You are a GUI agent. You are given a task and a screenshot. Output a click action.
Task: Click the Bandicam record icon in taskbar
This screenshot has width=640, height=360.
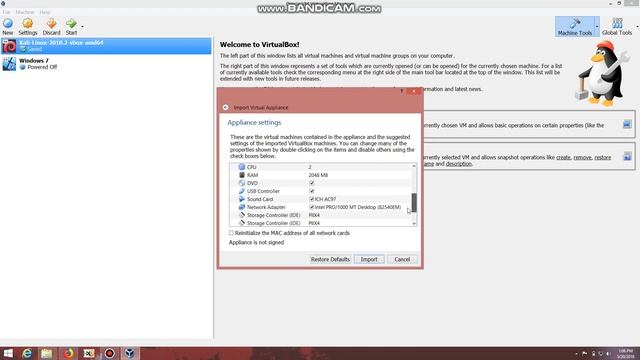pyautogui.click(x=109, y=353)
